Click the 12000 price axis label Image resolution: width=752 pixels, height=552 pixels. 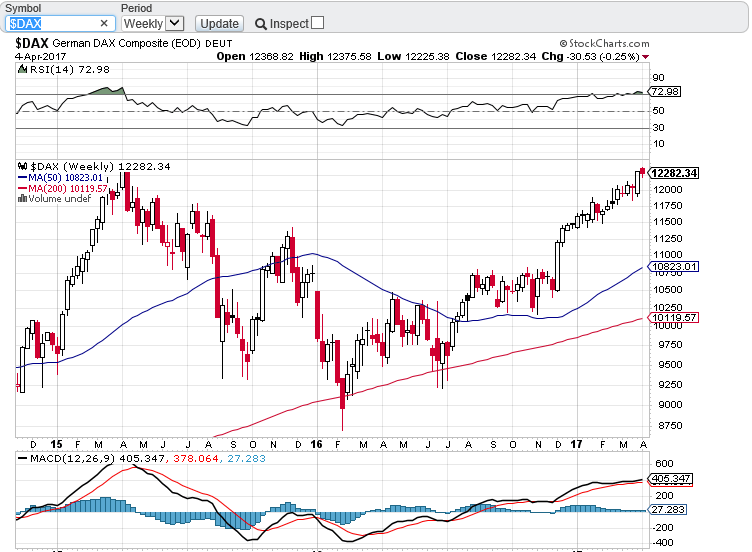pos(668,189)
